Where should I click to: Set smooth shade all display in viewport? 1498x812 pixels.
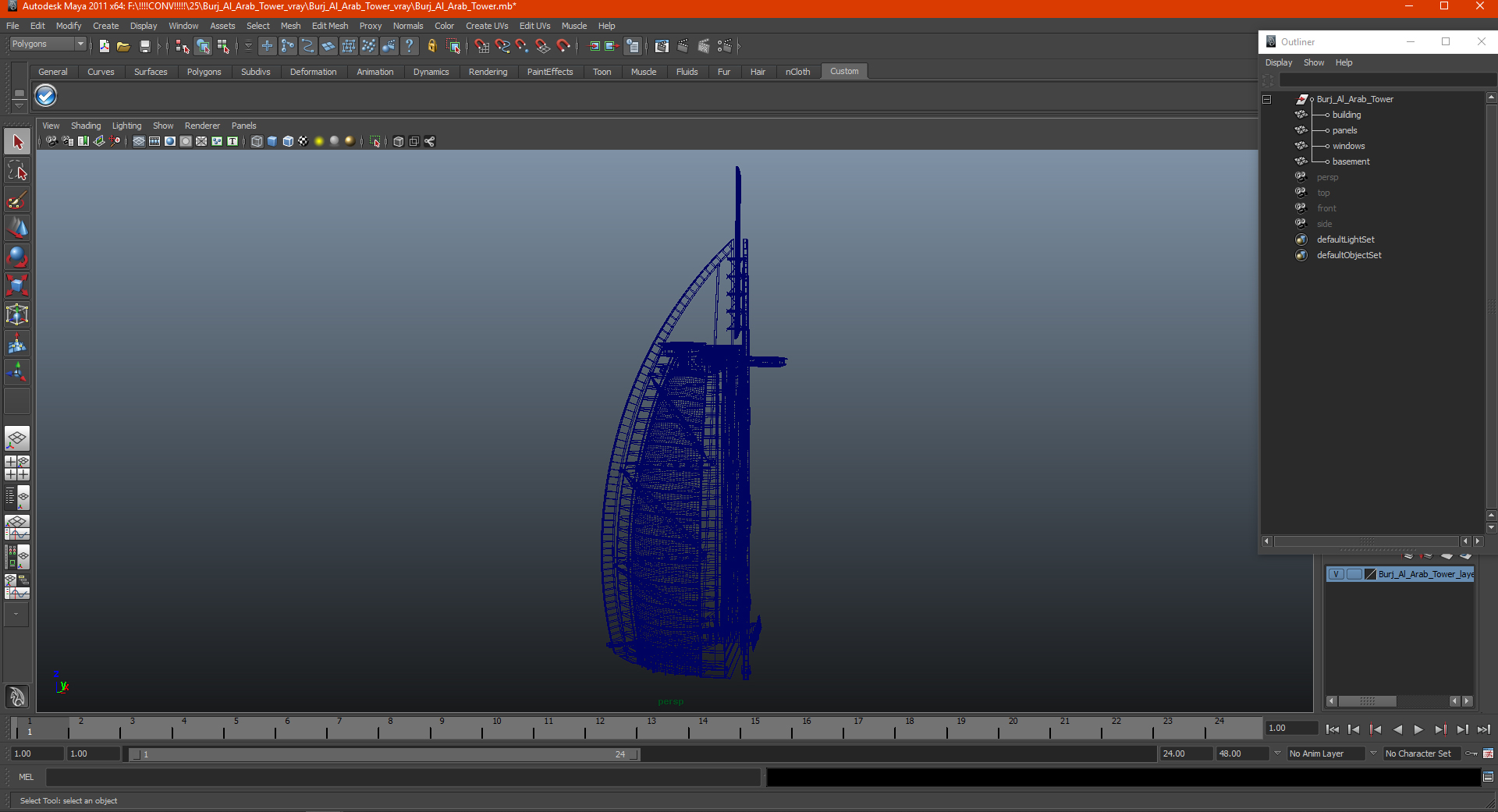click(x=272, y=141)
